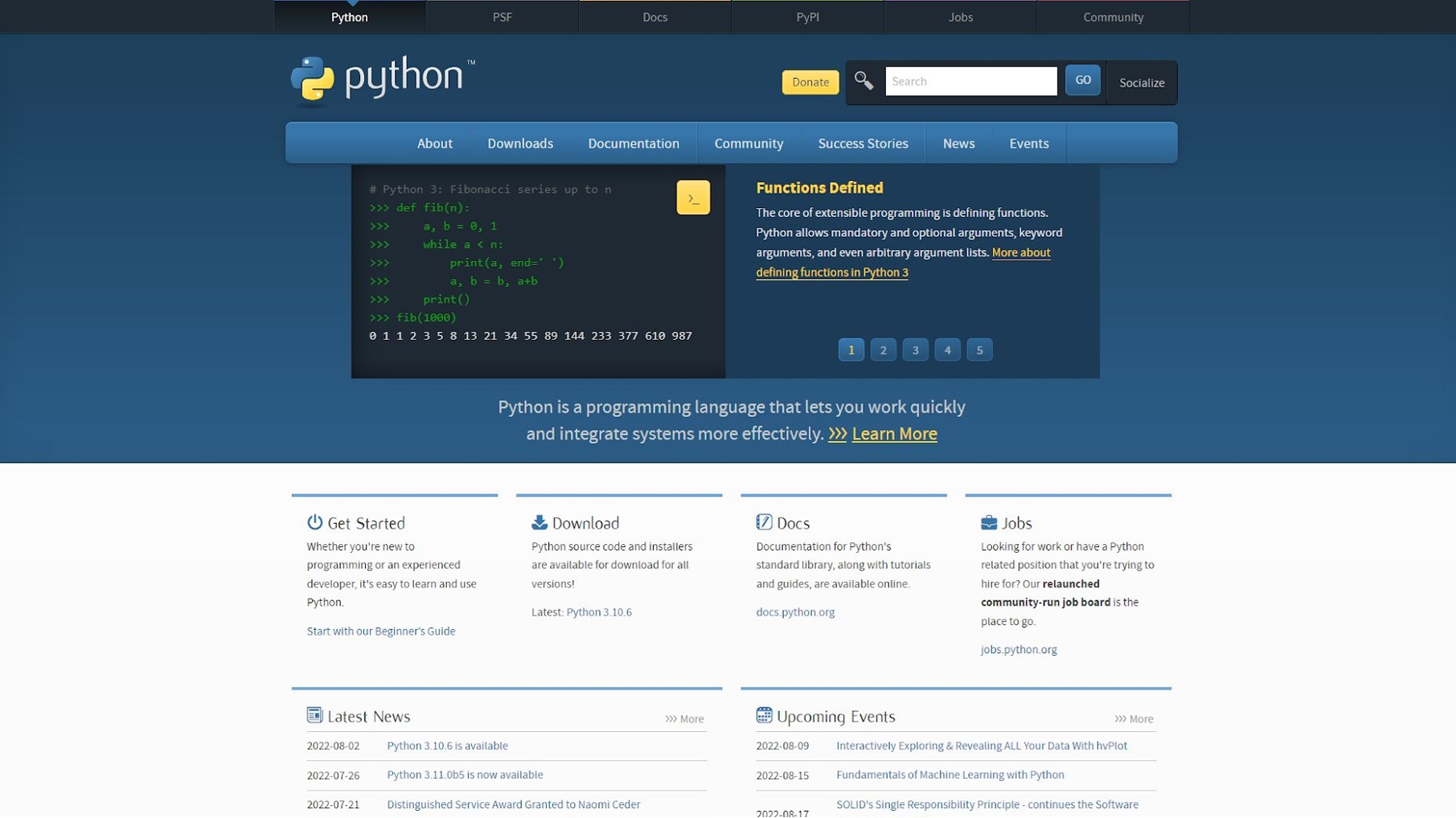Click the Functions Defined heading
This screenshot has height=818, width=1456.
pos(819,188)
